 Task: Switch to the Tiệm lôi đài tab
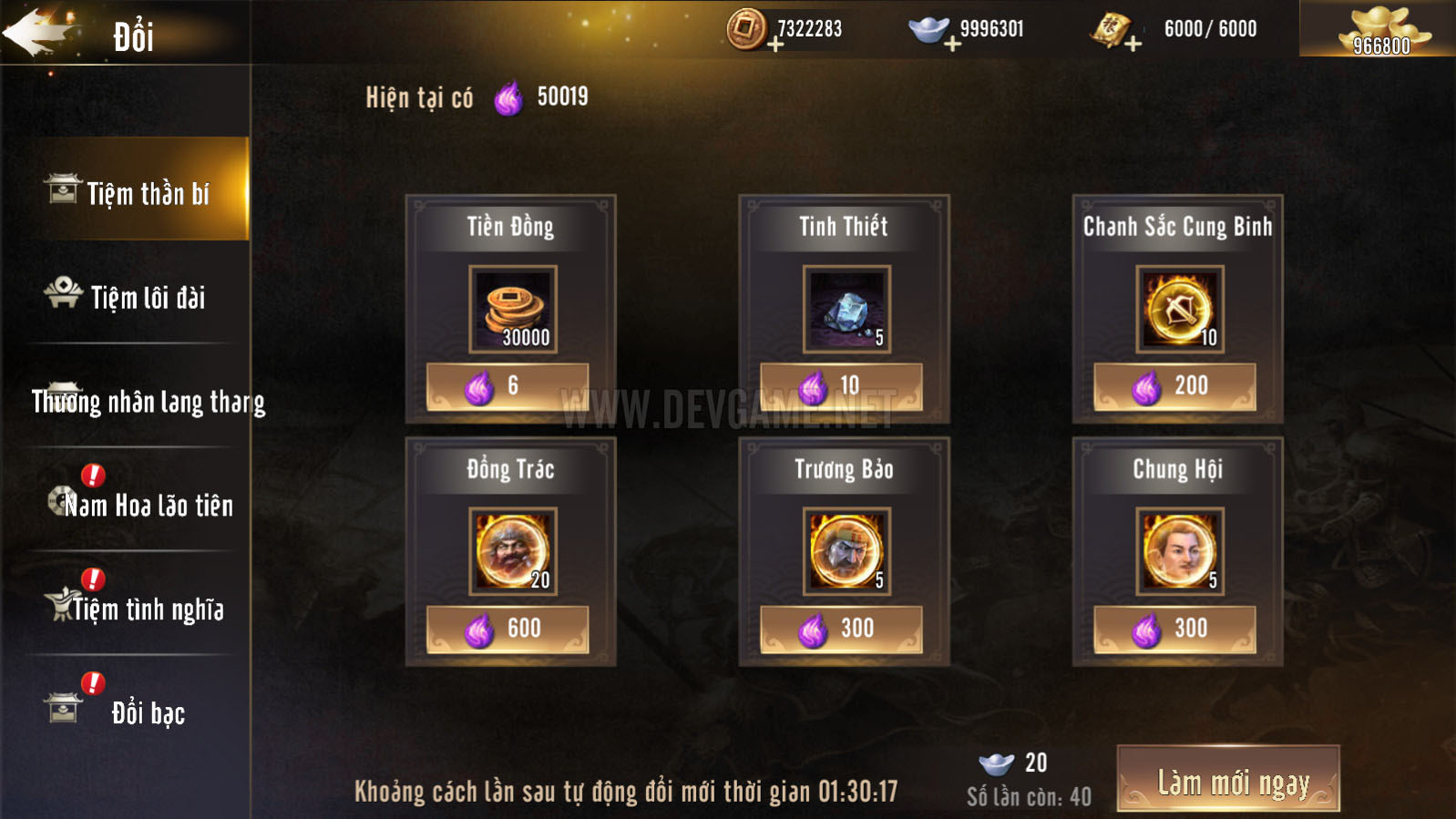tap(126, 295)
